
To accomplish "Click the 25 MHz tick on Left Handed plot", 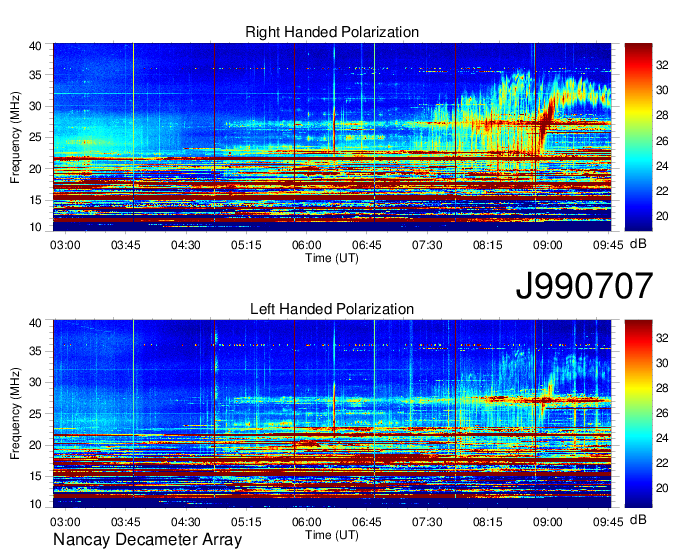I will pyautogui.click(x=35, y=414).
